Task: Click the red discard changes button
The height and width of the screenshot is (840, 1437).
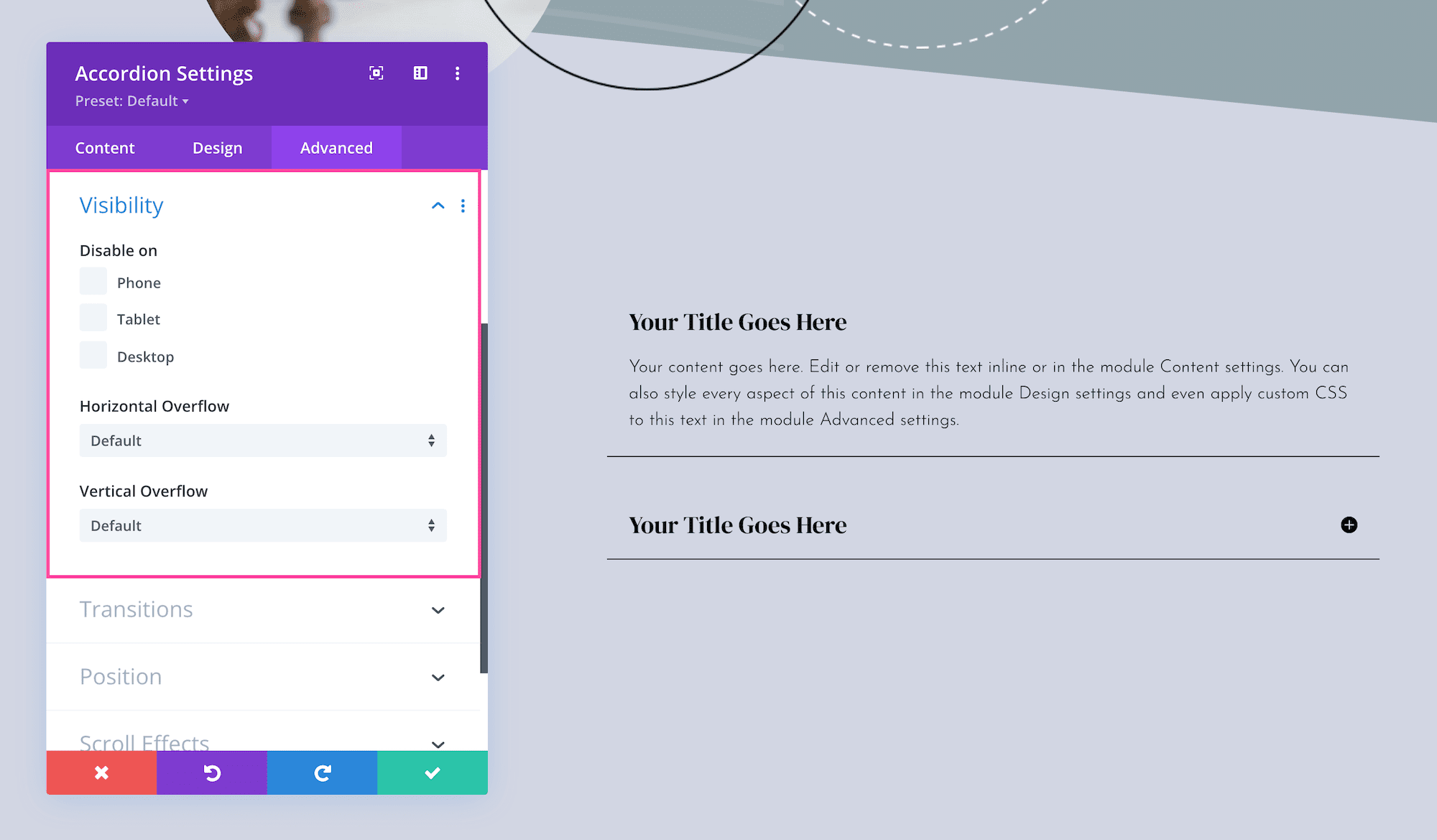Action: [x=102, y=772]
